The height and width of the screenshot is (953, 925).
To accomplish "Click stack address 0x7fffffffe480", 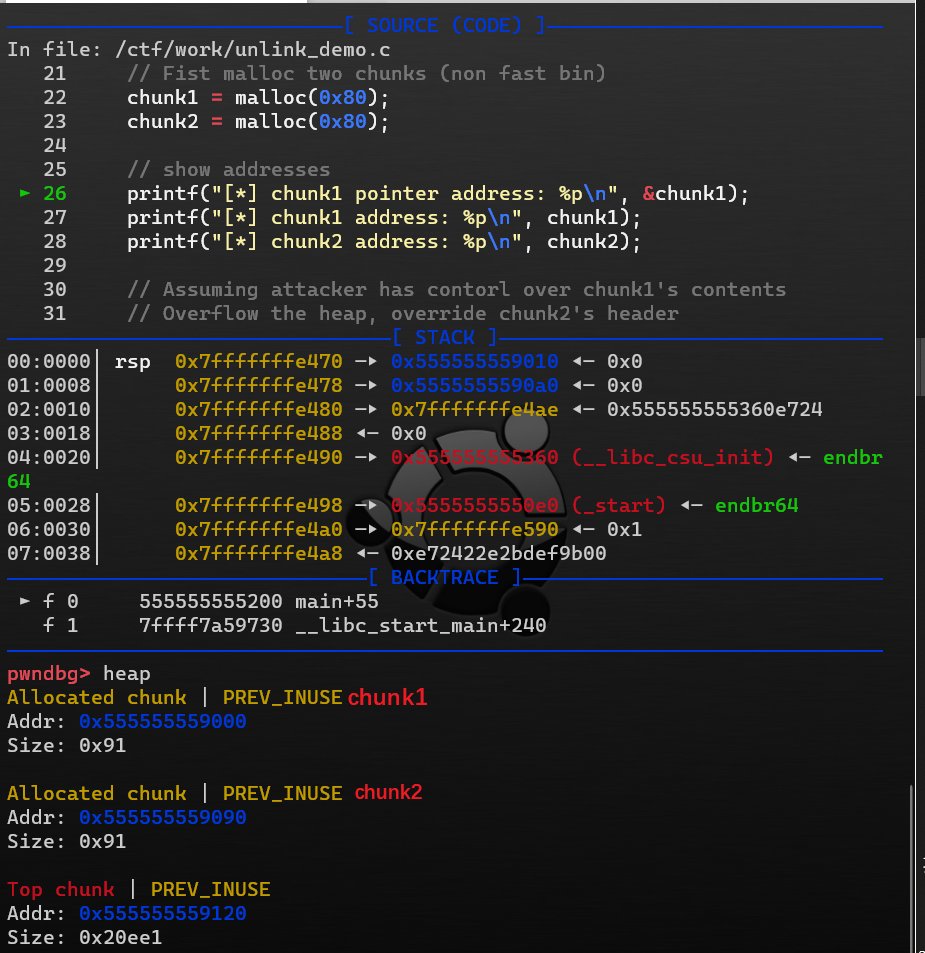I will coord(259,410).
